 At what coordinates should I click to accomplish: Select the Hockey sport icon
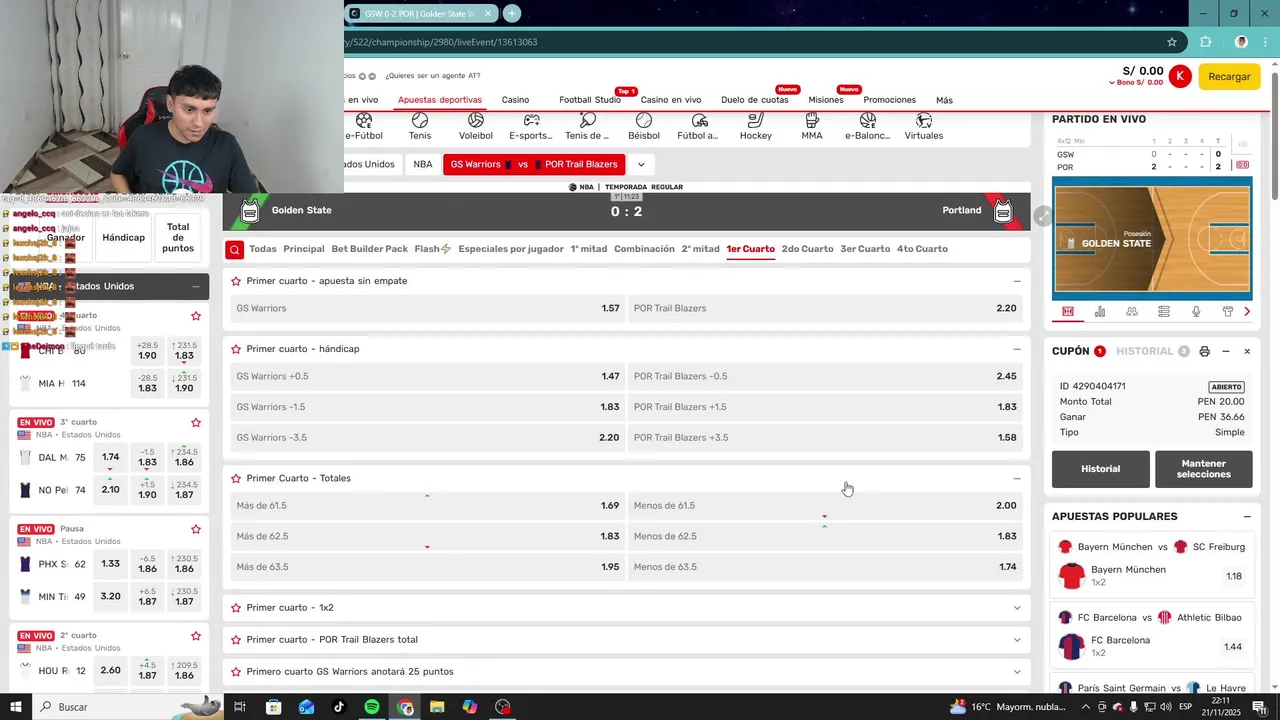pyautogui.click(x=756, y=126)
